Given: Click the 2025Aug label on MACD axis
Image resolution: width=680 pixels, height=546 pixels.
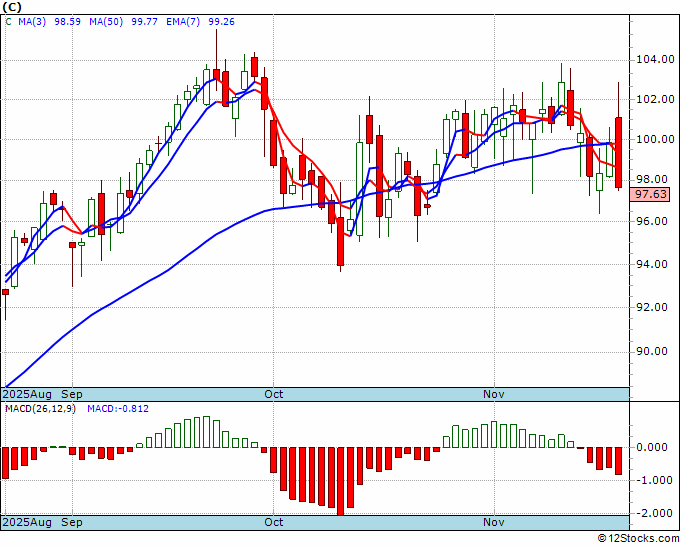Looking at the screenshot, I should click(27, 522).
